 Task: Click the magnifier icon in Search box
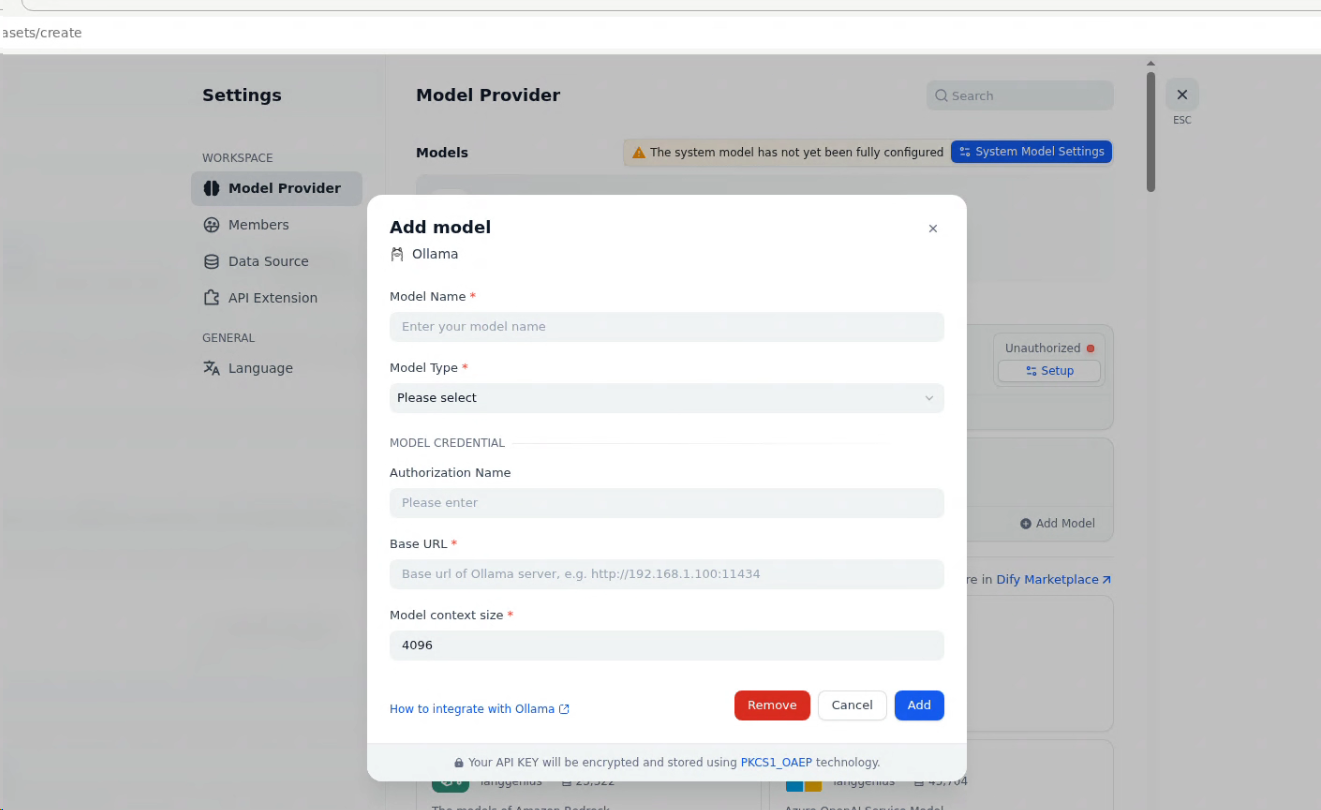tap(941, 96)
